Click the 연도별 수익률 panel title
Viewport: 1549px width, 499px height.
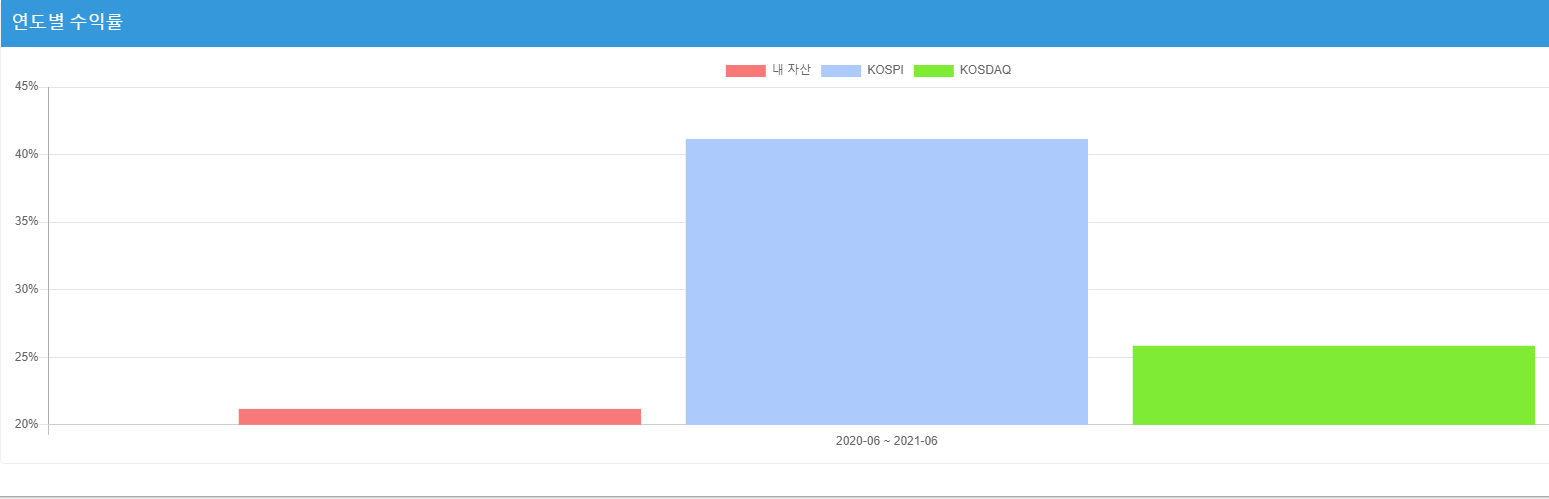tap(67, 22)
